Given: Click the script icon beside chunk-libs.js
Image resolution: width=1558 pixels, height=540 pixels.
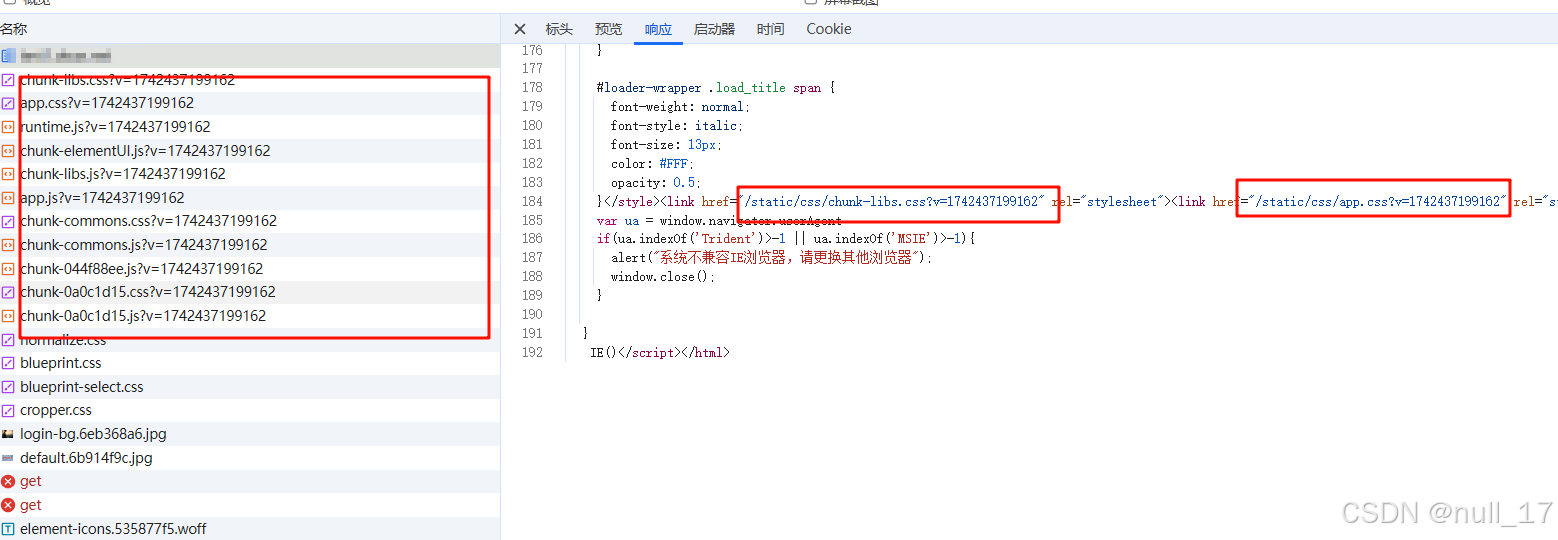Looking at the screenshot, I should pos(8,174).
